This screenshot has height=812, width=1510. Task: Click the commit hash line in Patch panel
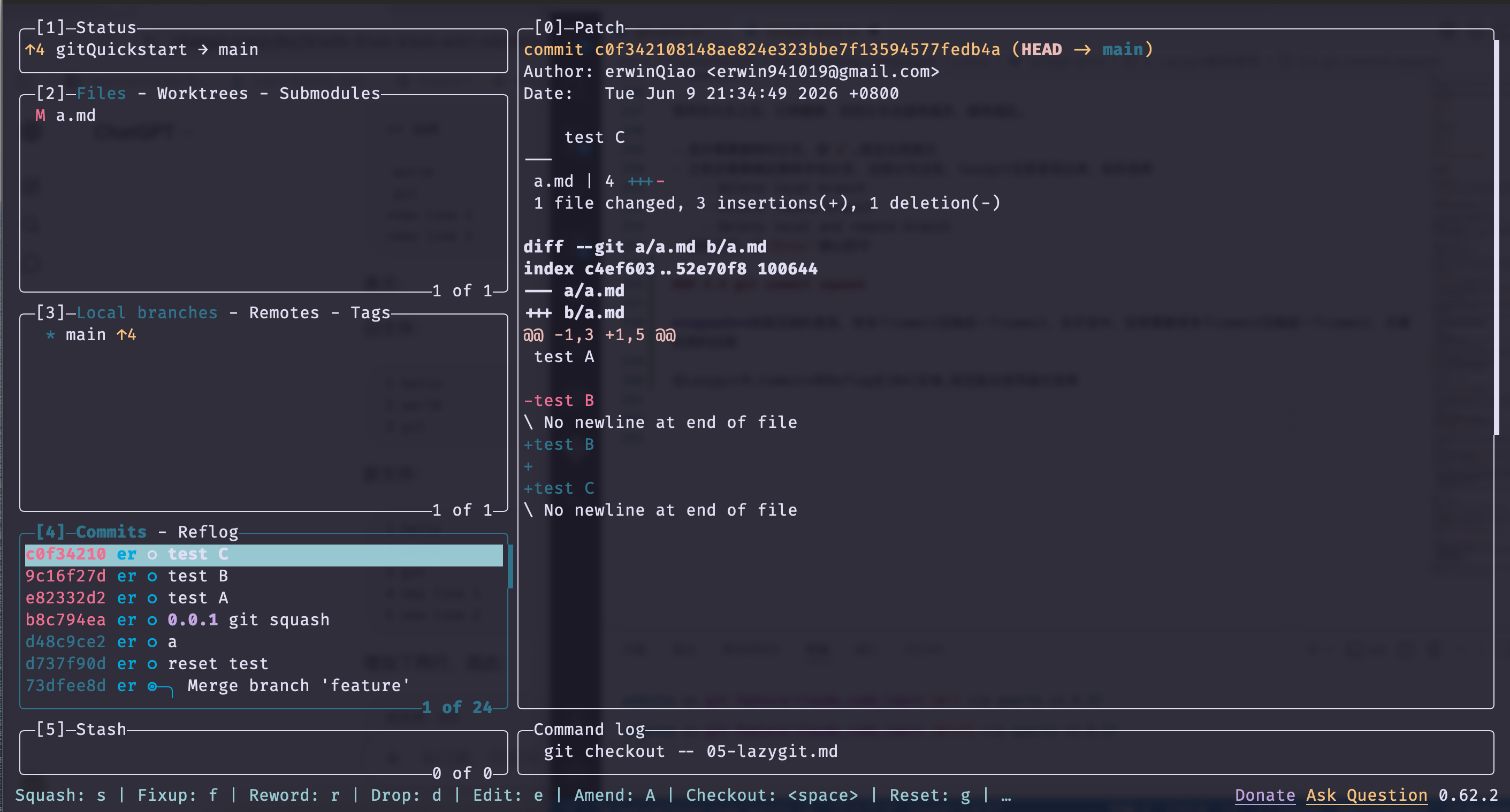coord(838,49)
